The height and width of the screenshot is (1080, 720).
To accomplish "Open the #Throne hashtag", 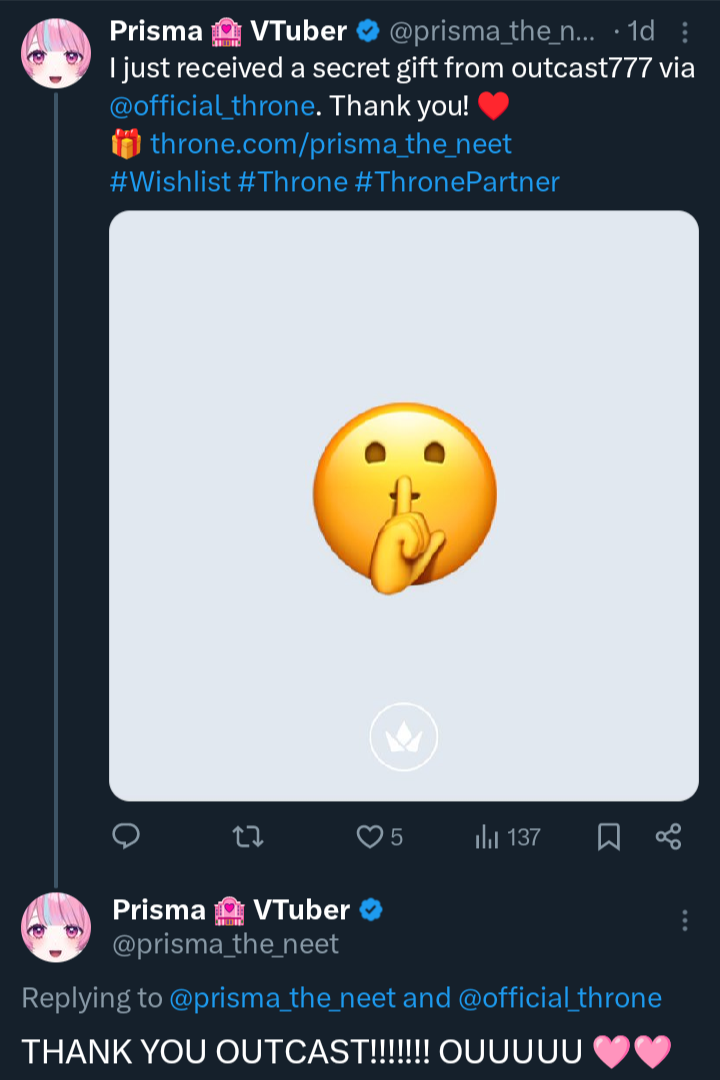I will click(293, 182).
